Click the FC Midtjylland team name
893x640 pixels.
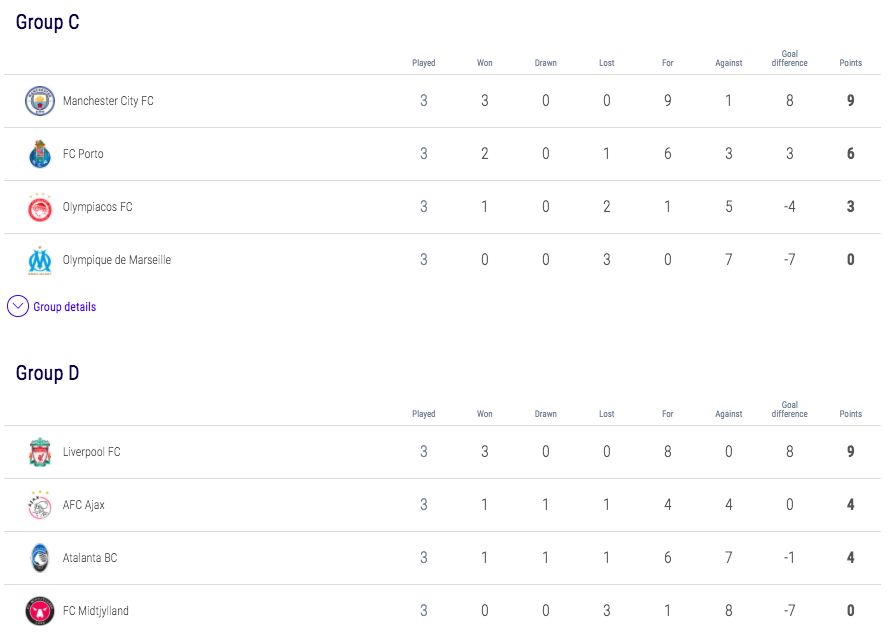[96, 611]
